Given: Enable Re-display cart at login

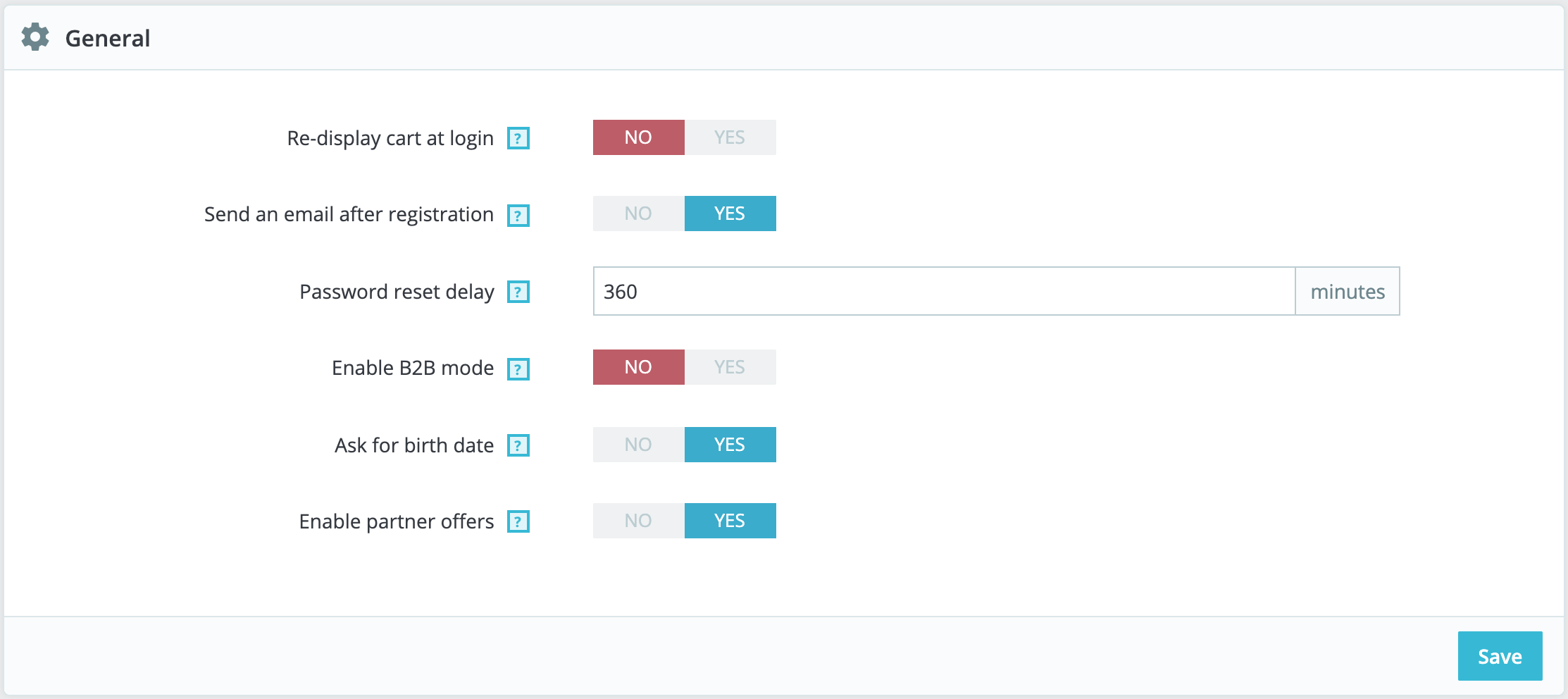Looking at the screenshot, I should 730,137.
